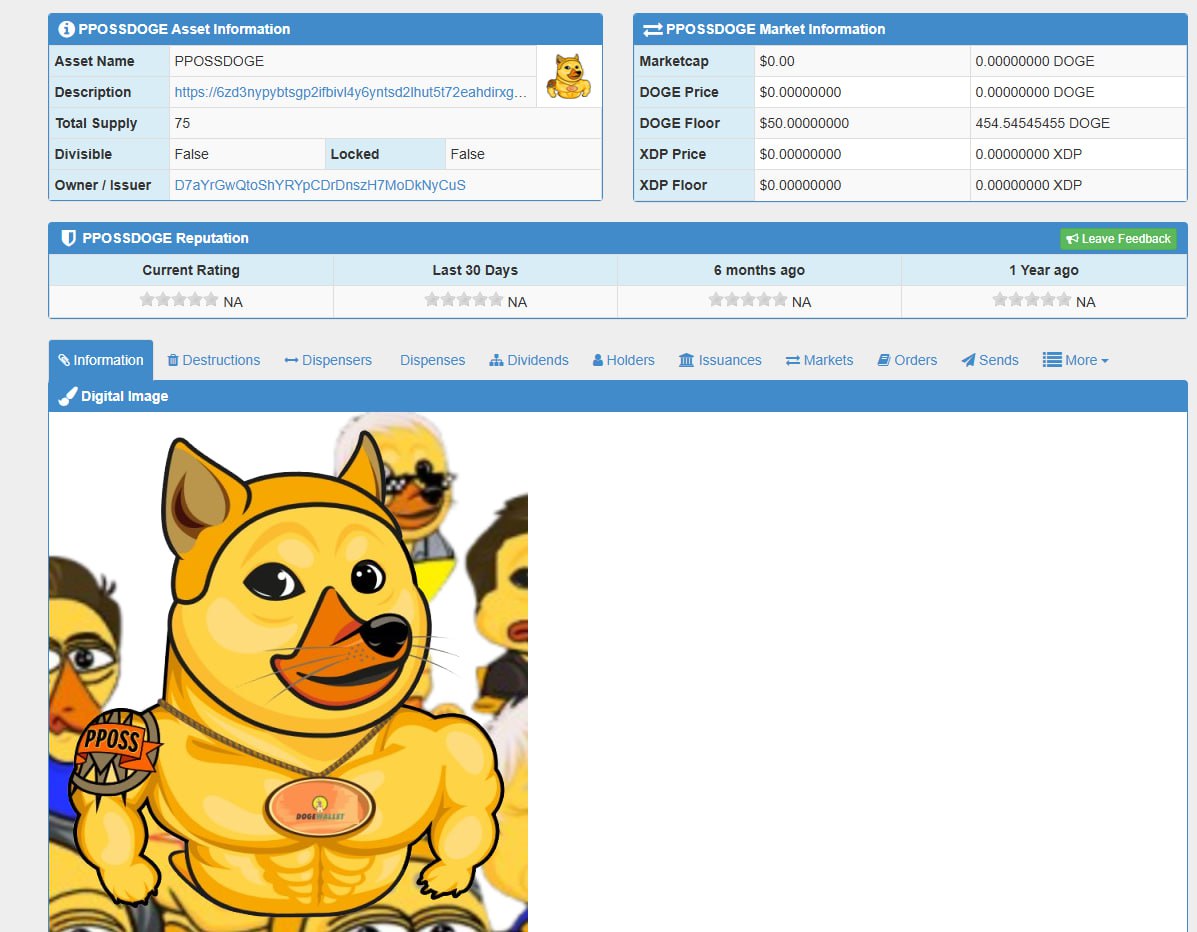
Task: Select the DOGE Price 0.00000000 DOGE value
Action: tap(1034, 92)
